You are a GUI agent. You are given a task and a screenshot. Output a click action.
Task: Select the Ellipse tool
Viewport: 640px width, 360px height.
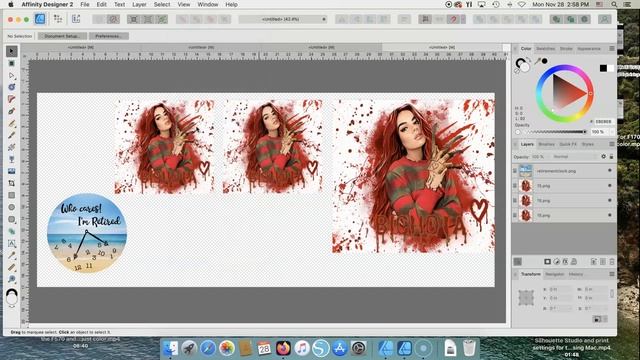click(11, 207)
